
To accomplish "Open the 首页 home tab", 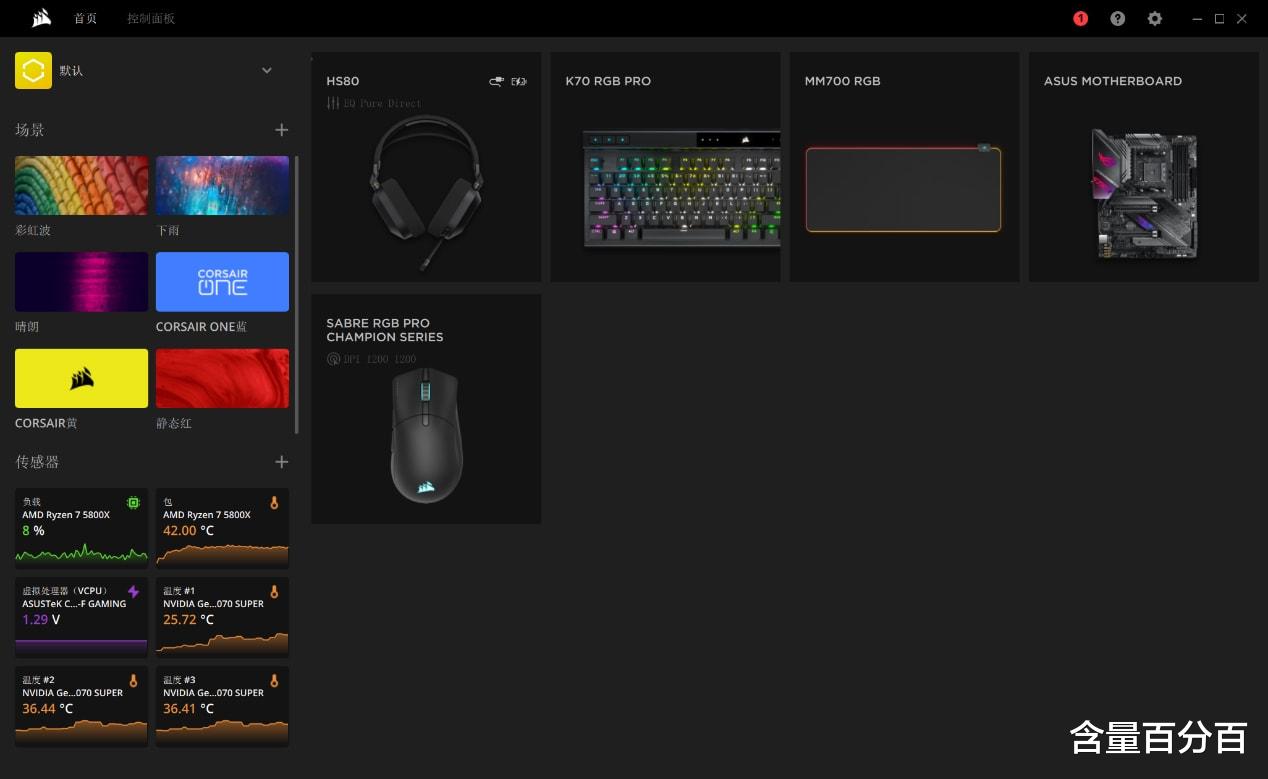I will tap(86, 19).
